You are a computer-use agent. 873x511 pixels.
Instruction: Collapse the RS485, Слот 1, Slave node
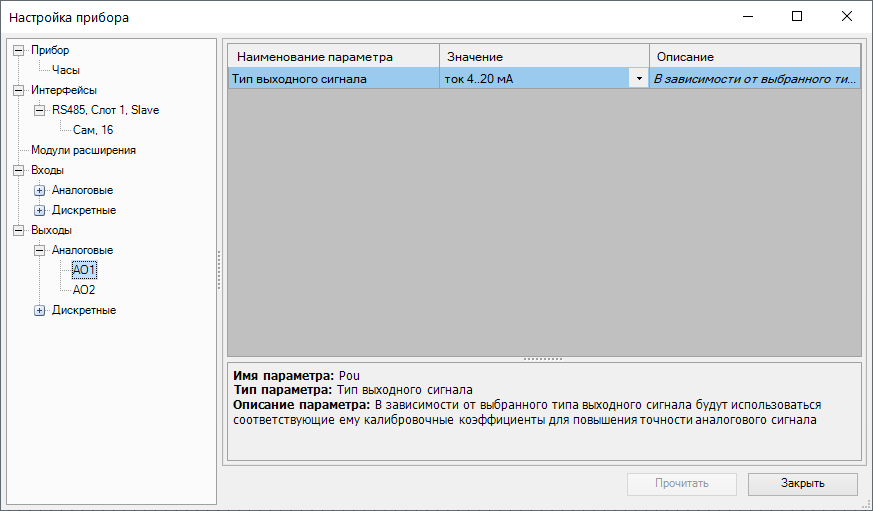point(40,110)
